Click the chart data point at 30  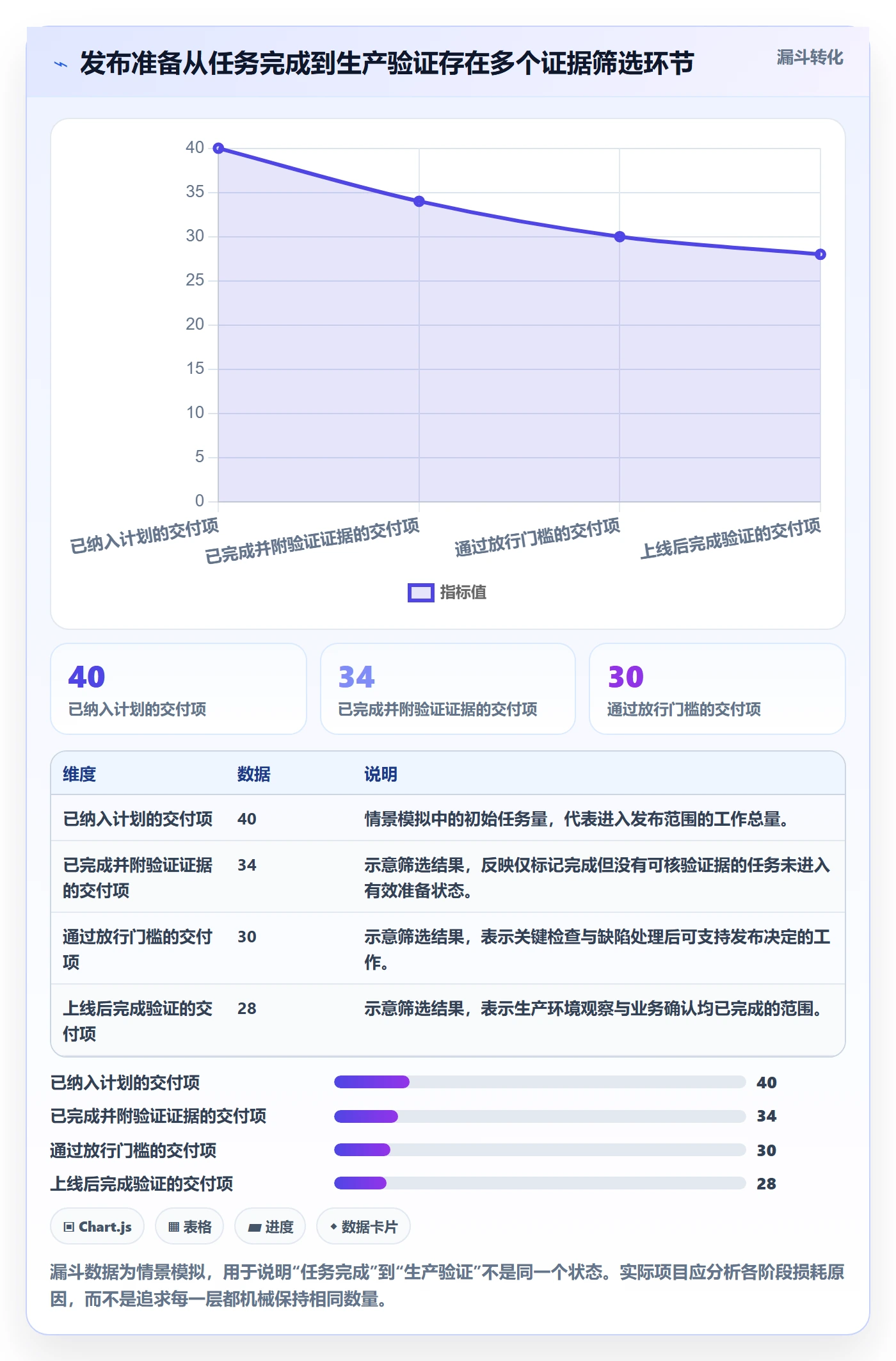(620, 237)
